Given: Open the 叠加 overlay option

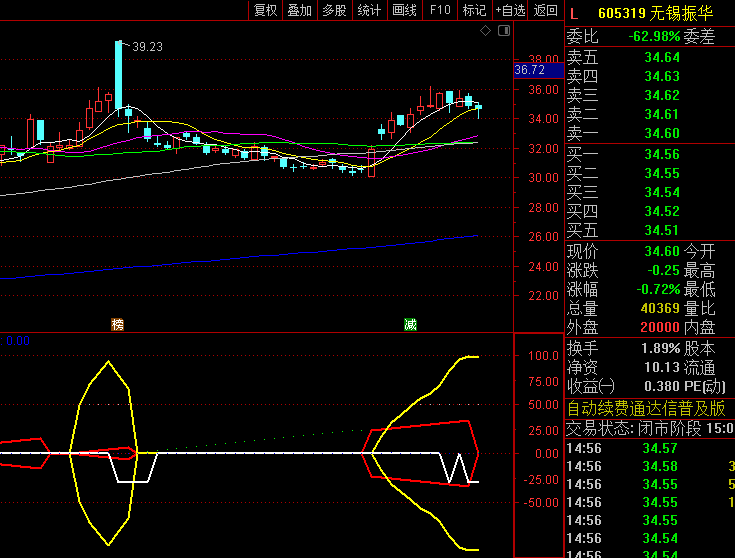Looking at the screenshot, I should pos(300,10).
